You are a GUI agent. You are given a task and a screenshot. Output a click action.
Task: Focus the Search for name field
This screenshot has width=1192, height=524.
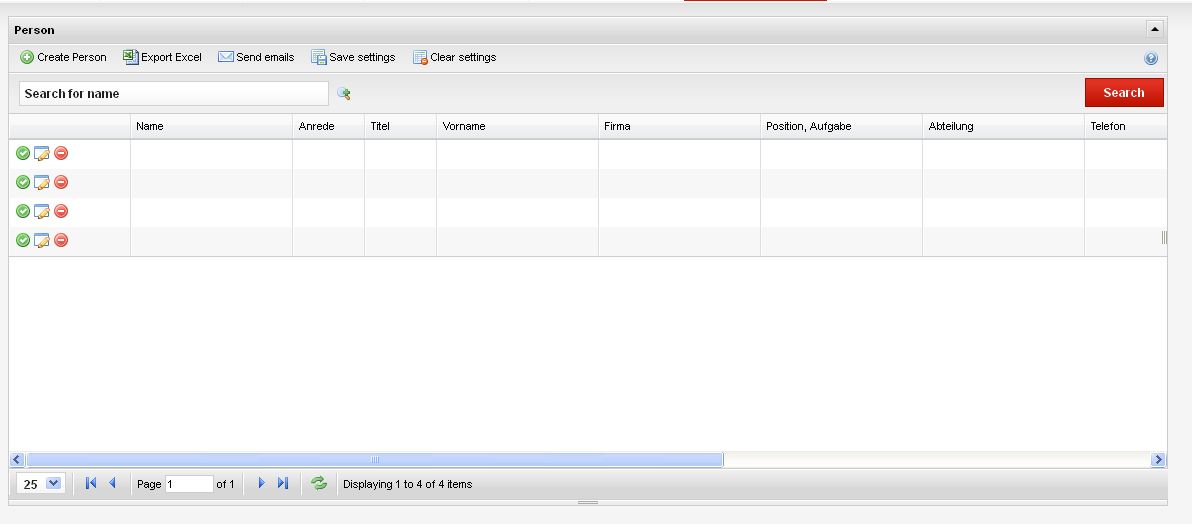click(174, 94)
